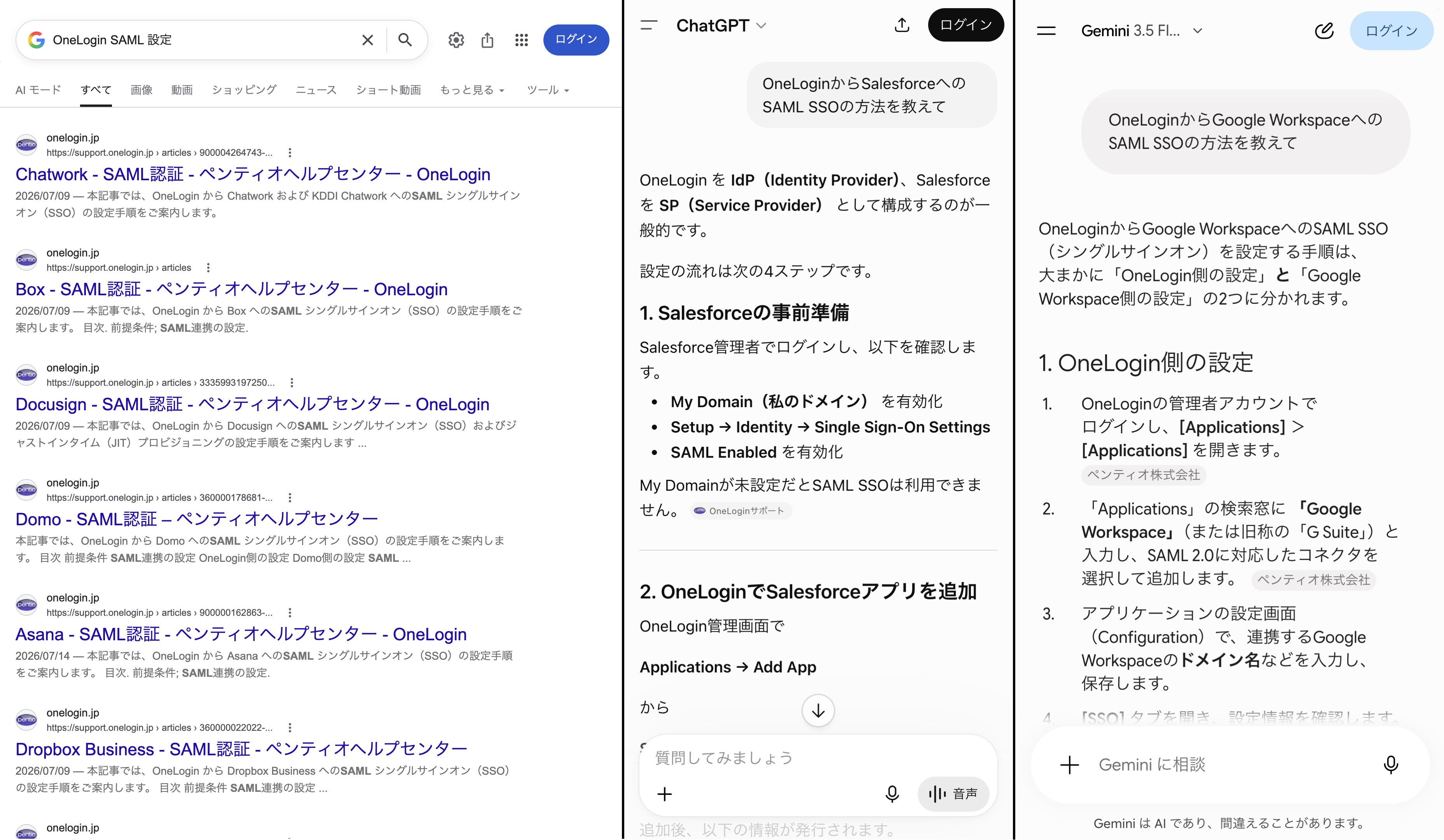Click the ChatGPT share upload icon
1444x840 pixels.
tap(902, 24)
